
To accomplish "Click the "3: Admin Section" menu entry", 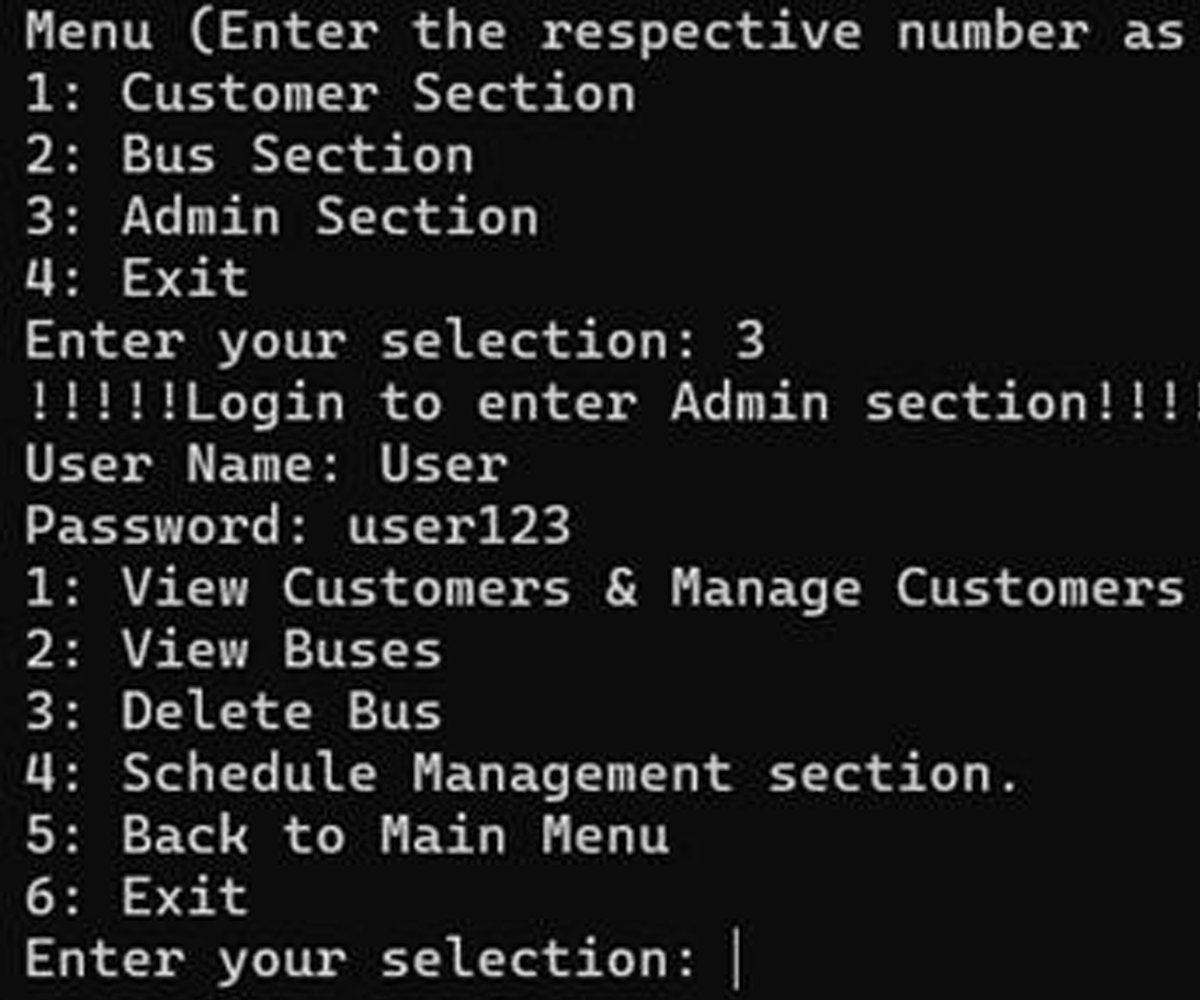I will (x=280, y=218).
